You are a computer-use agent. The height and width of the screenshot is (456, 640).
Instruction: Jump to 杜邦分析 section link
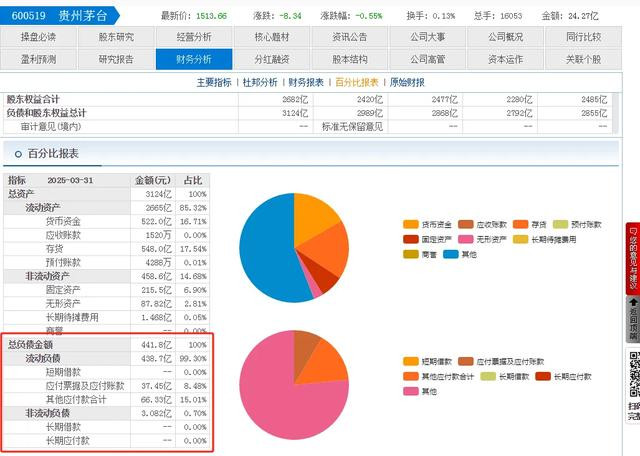260,82
